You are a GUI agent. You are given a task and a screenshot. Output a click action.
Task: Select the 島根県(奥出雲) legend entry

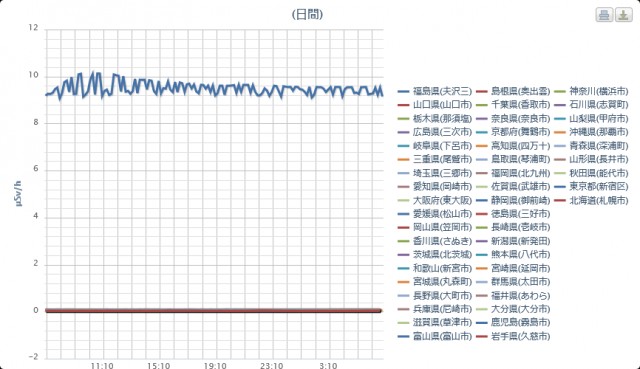[x=513, y=91]
